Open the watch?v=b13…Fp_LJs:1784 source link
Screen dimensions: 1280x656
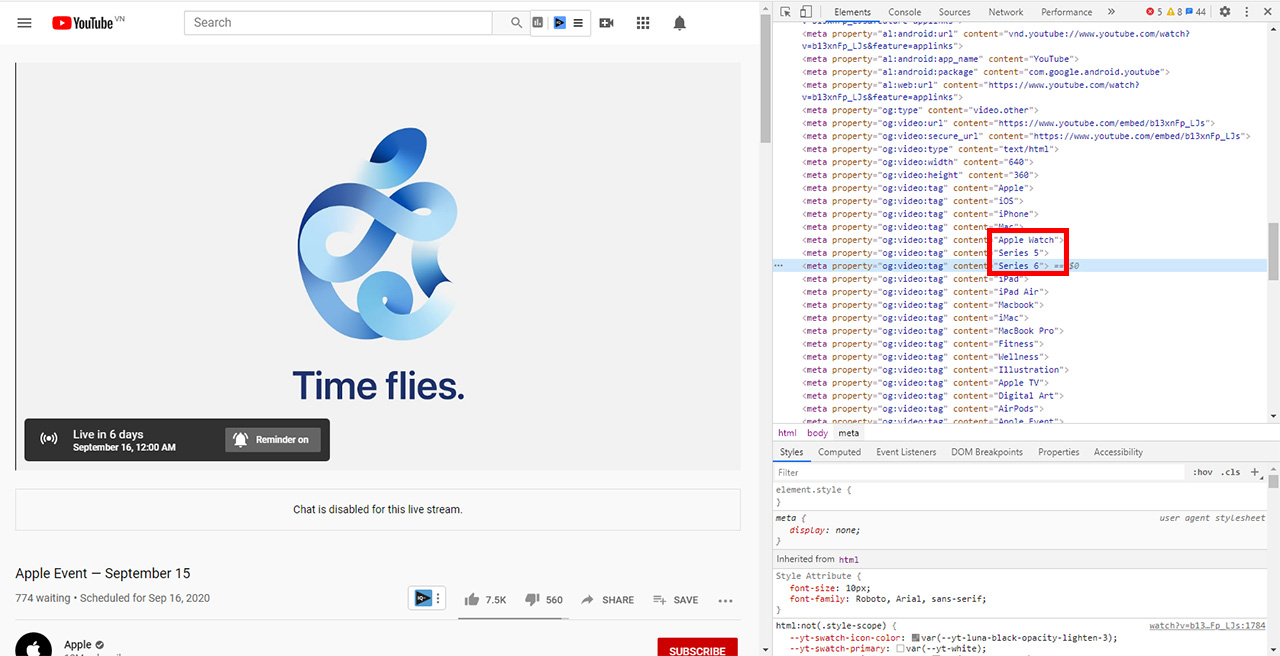point(1207,625)
